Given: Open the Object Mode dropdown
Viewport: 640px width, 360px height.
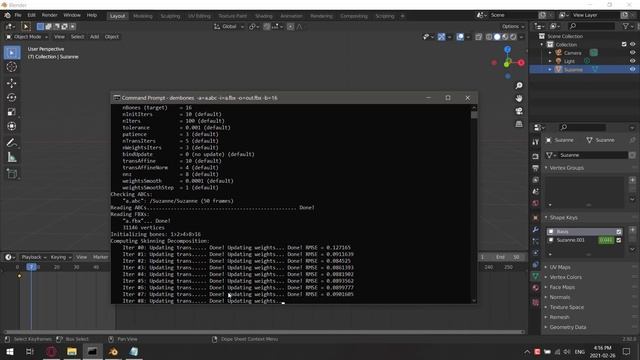Looking at the screenshot, I should [x=27, y=37].
